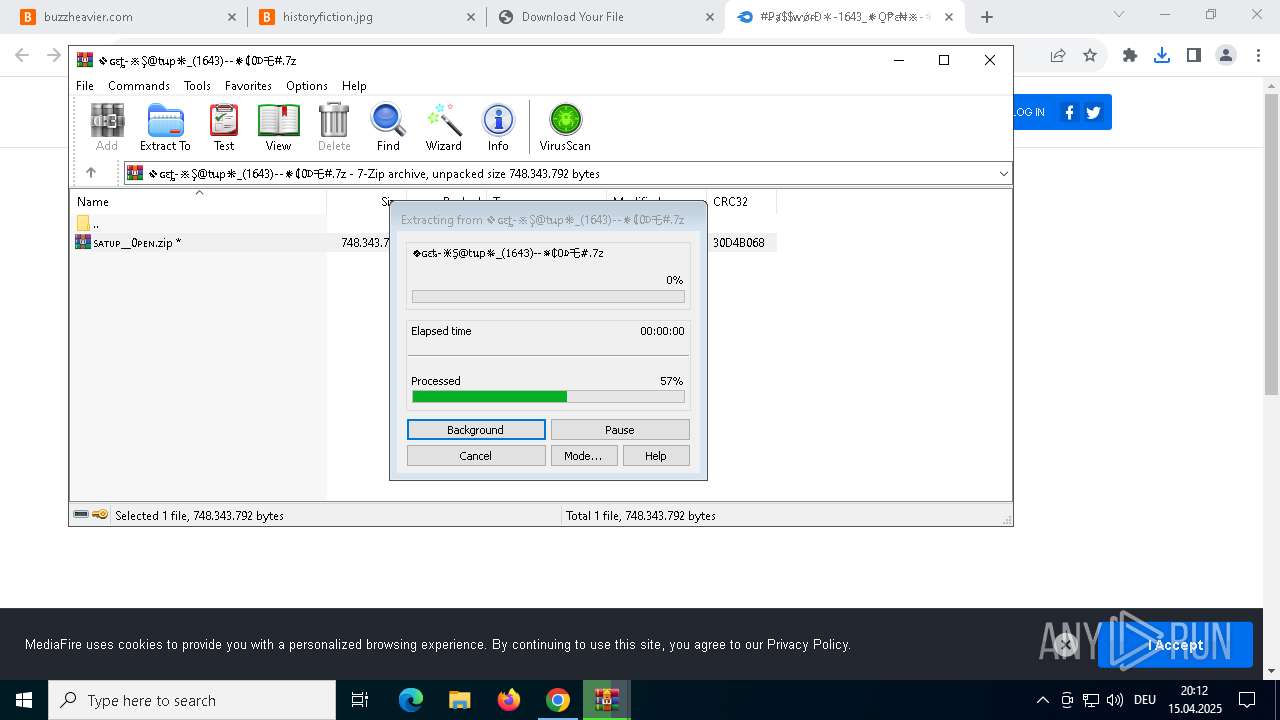Image resolution: width=1280 pixels, height=720 pixels.
Task: Click the key password icon in status bar
Action: coord(100,515)
